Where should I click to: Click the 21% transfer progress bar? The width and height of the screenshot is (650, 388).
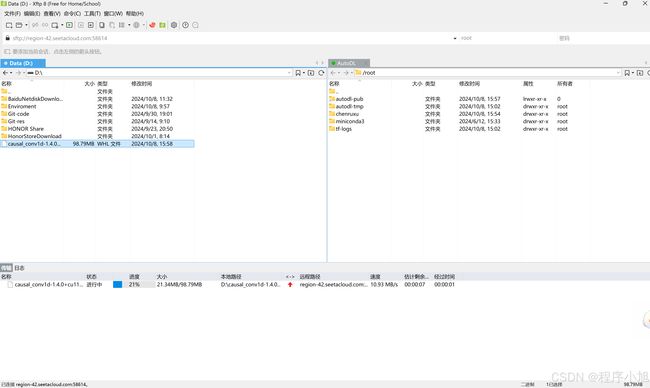click(134, 285)
